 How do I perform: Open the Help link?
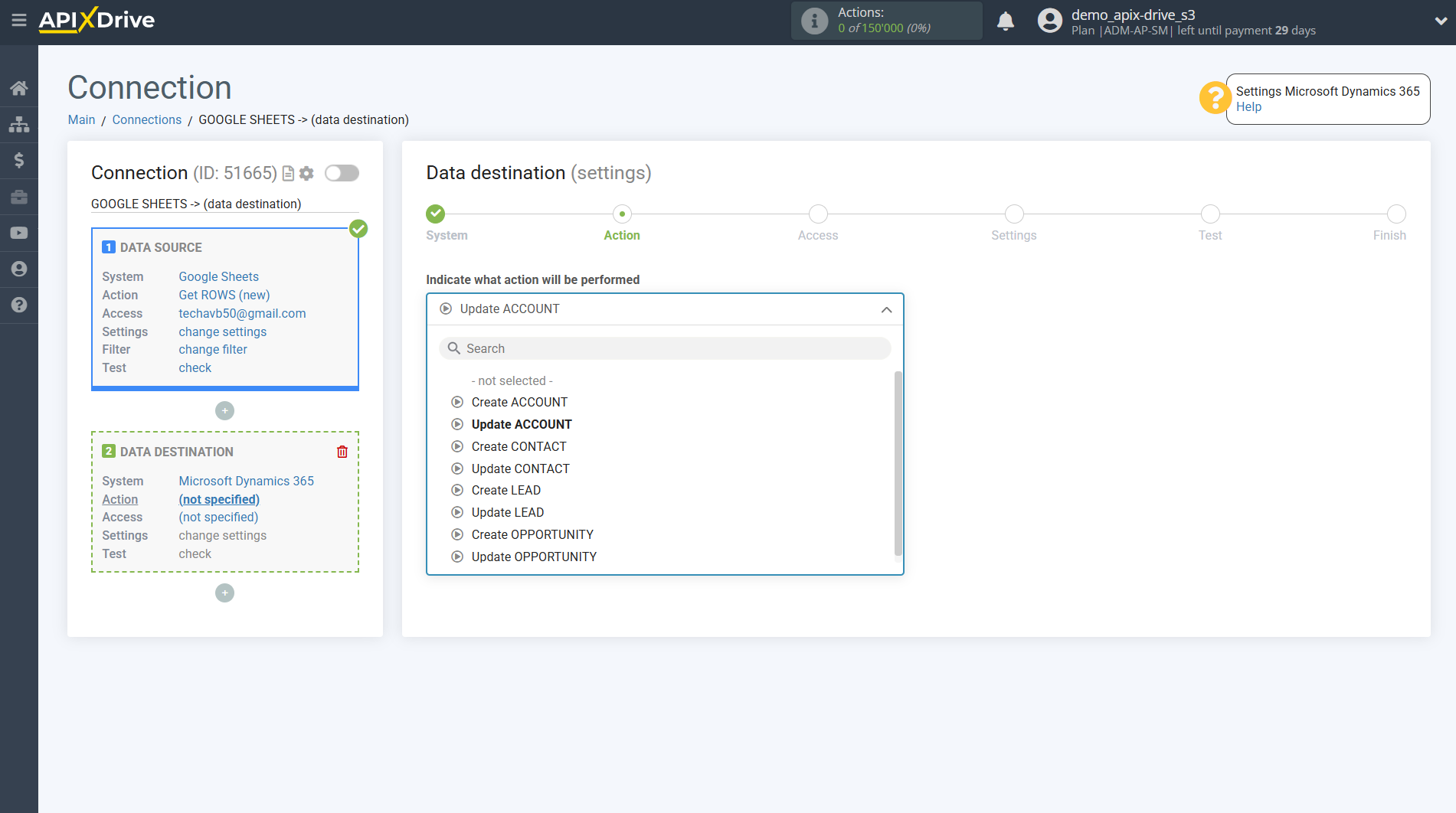point(1248,107)
